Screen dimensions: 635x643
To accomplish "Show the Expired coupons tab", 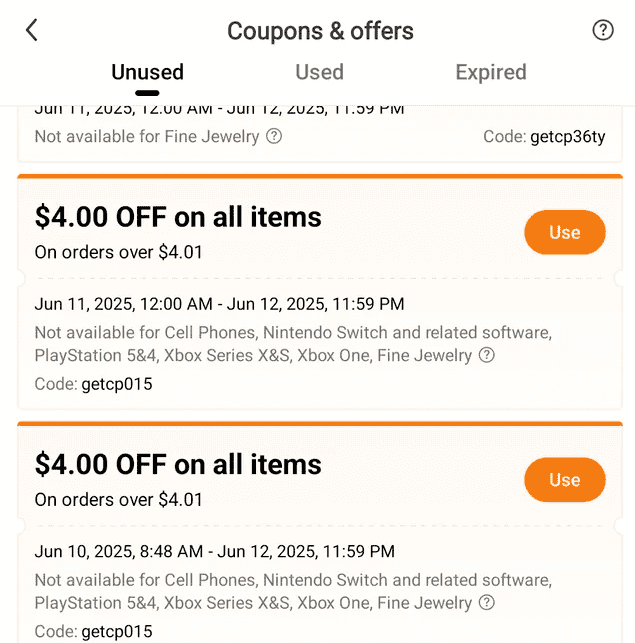I will click(490, 72).
